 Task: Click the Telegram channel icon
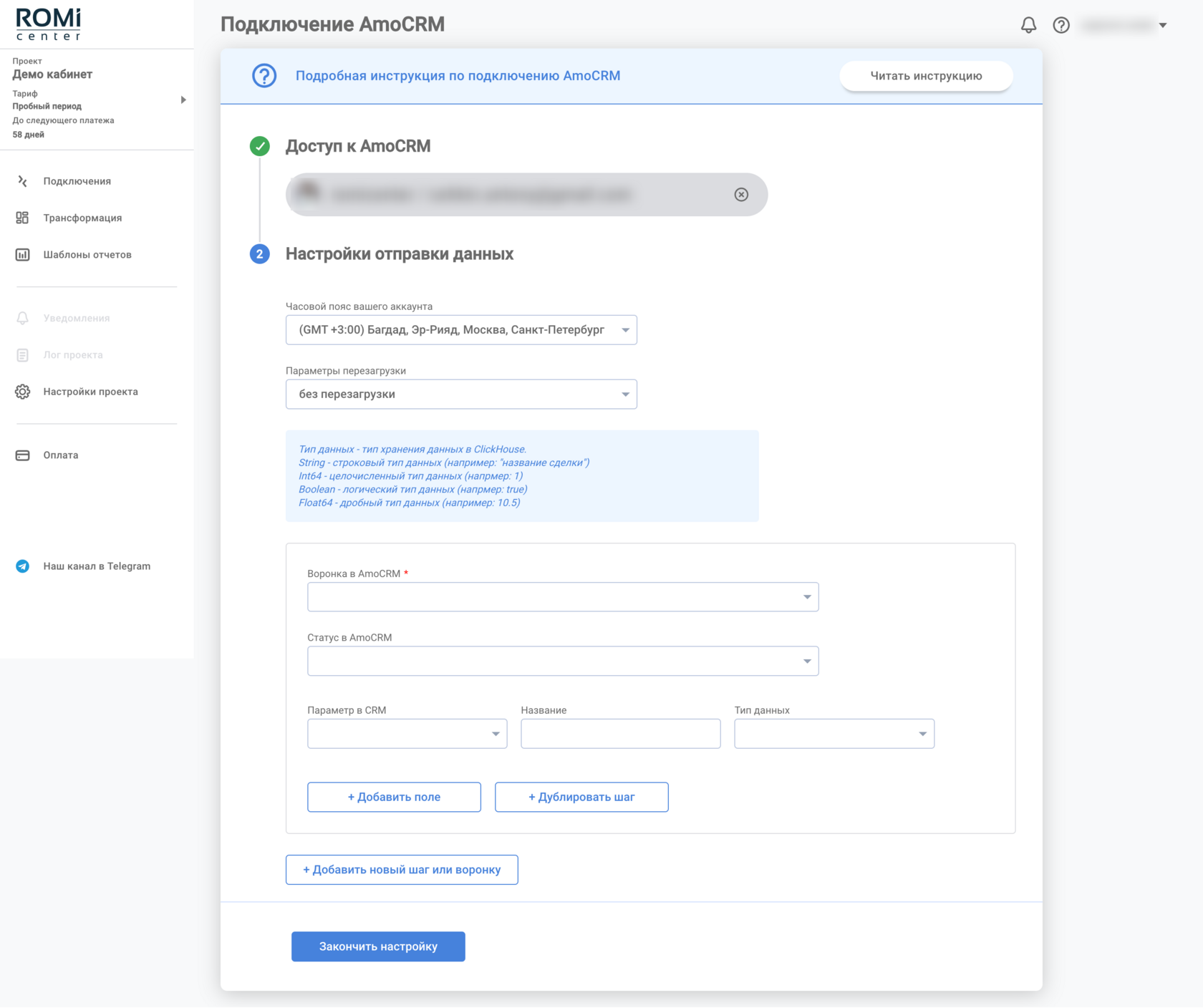click(23, 566)
